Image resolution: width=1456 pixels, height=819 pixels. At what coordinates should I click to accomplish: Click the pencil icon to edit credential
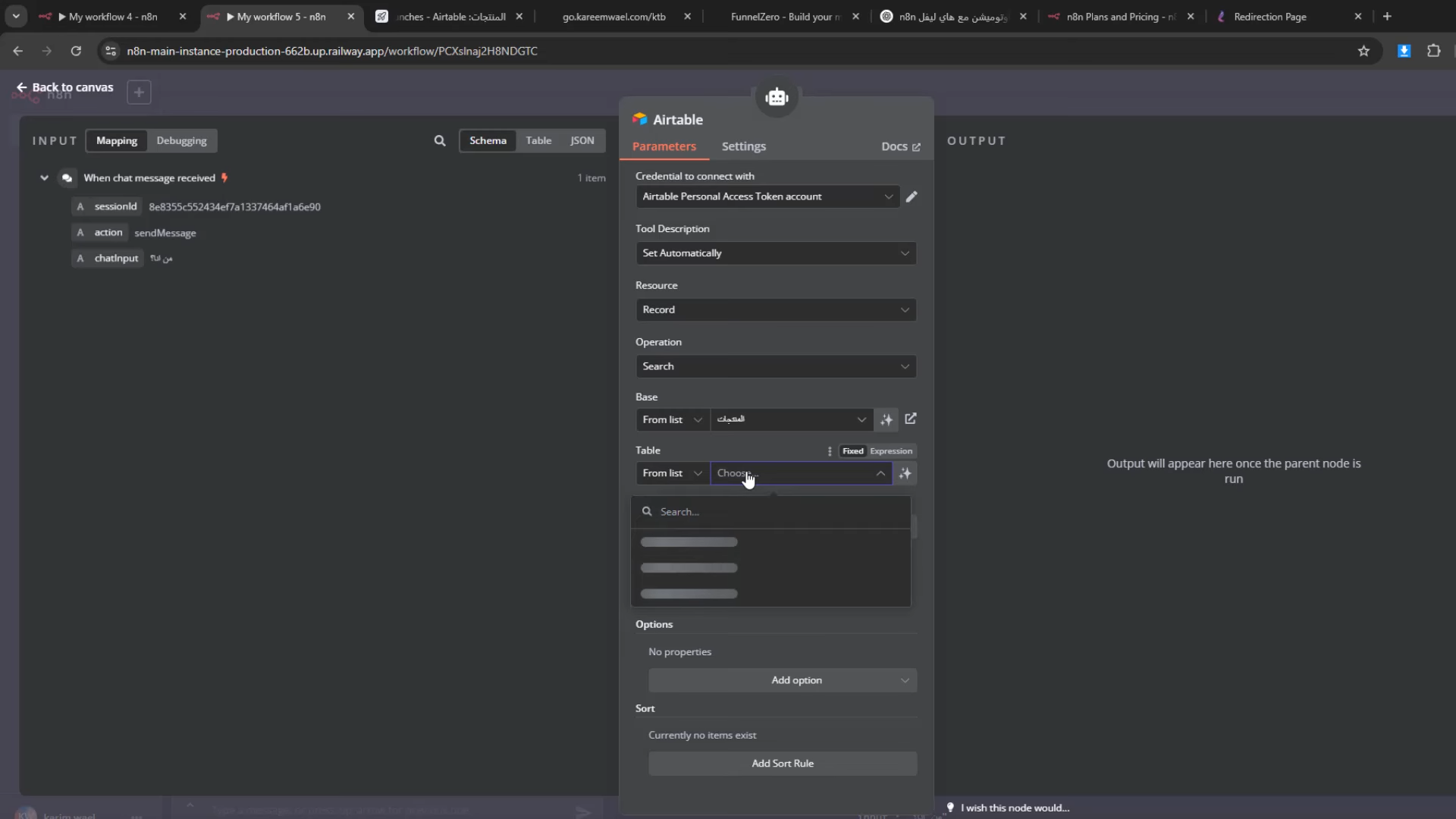[x=912, y=196]
